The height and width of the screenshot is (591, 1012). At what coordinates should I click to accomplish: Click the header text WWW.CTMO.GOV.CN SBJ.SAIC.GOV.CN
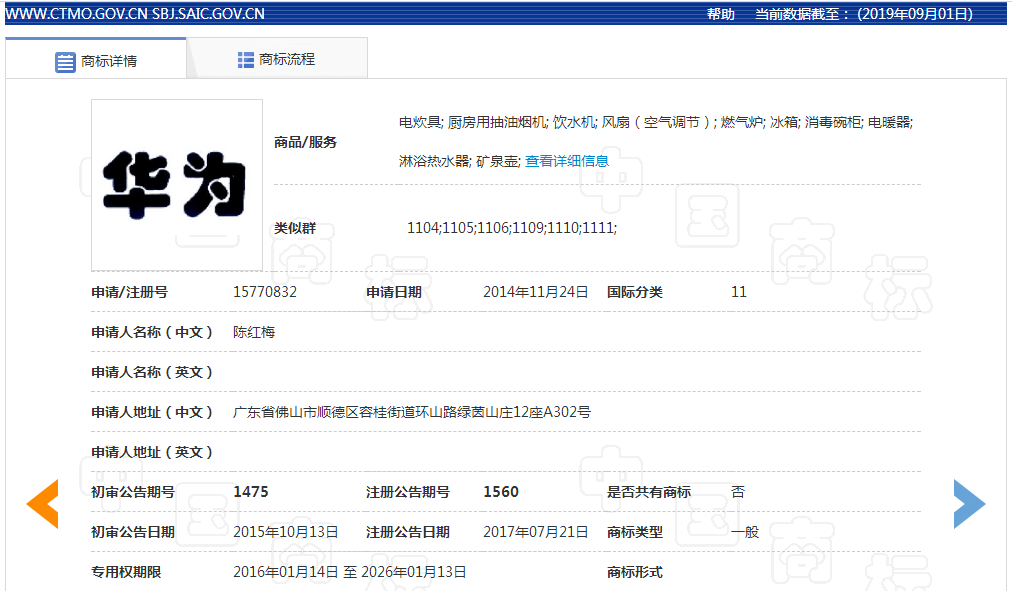pyautogui.click(x=135, y=14)
